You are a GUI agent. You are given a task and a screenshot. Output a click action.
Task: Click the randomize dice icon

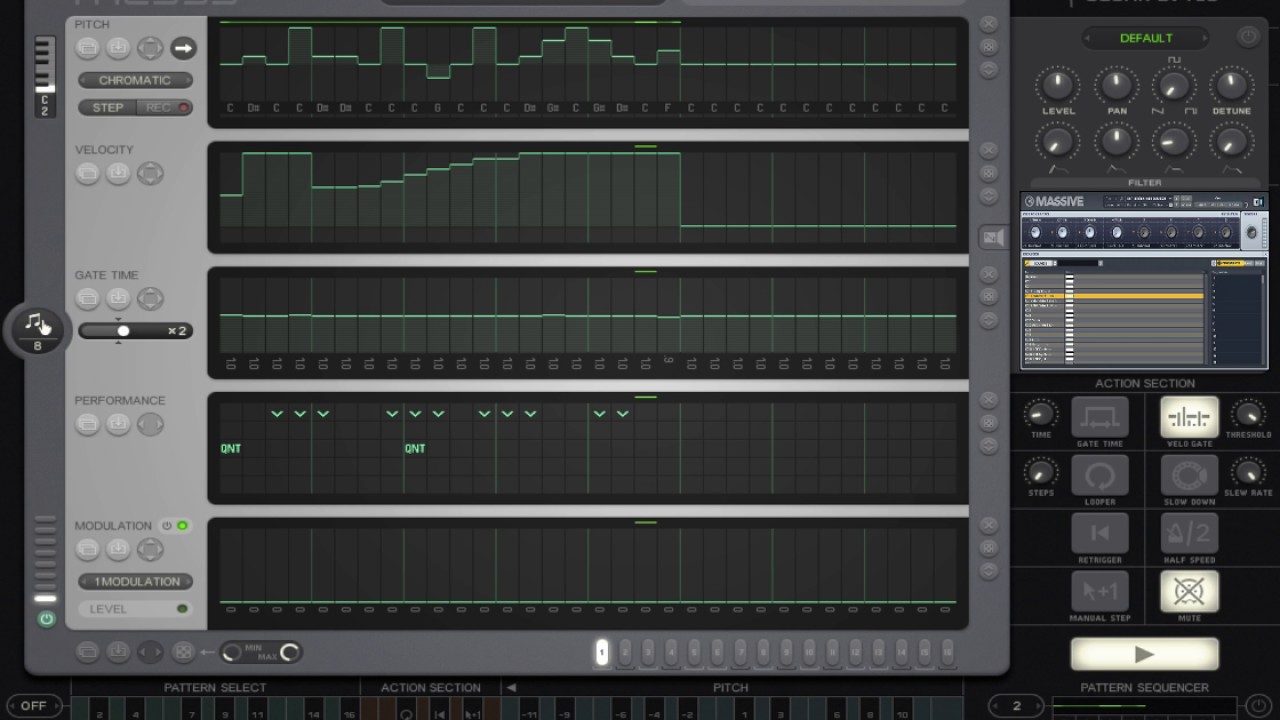[x=183, y=652]
